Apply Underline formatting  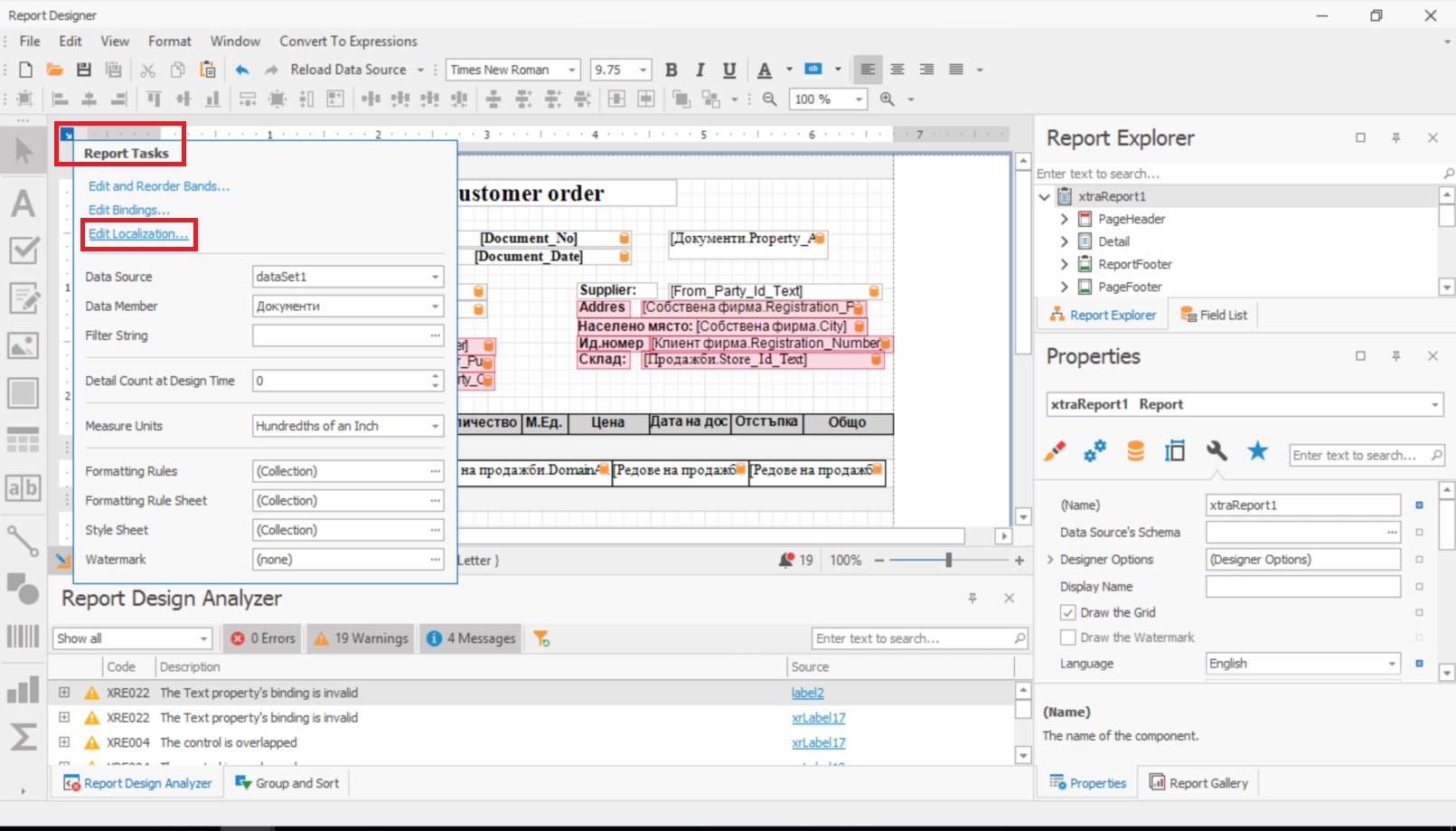coord(729,70)
